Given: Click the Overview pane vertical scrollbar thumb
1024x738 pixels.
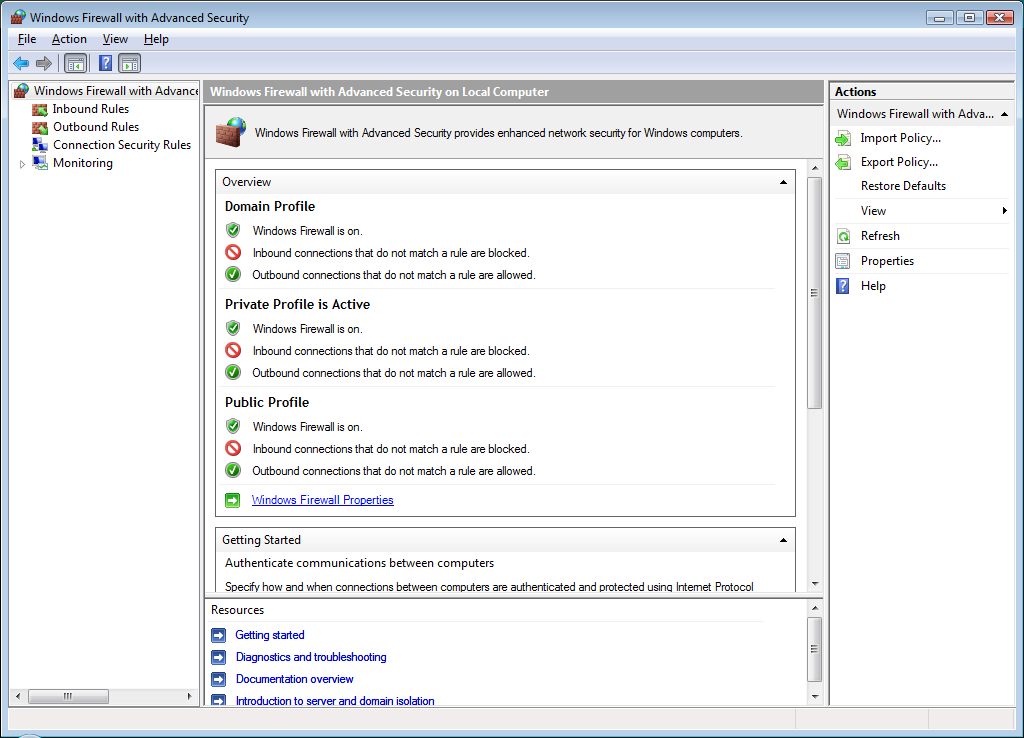Looking at the screenshot, I should pyautogui.click(x=814, y=293).
